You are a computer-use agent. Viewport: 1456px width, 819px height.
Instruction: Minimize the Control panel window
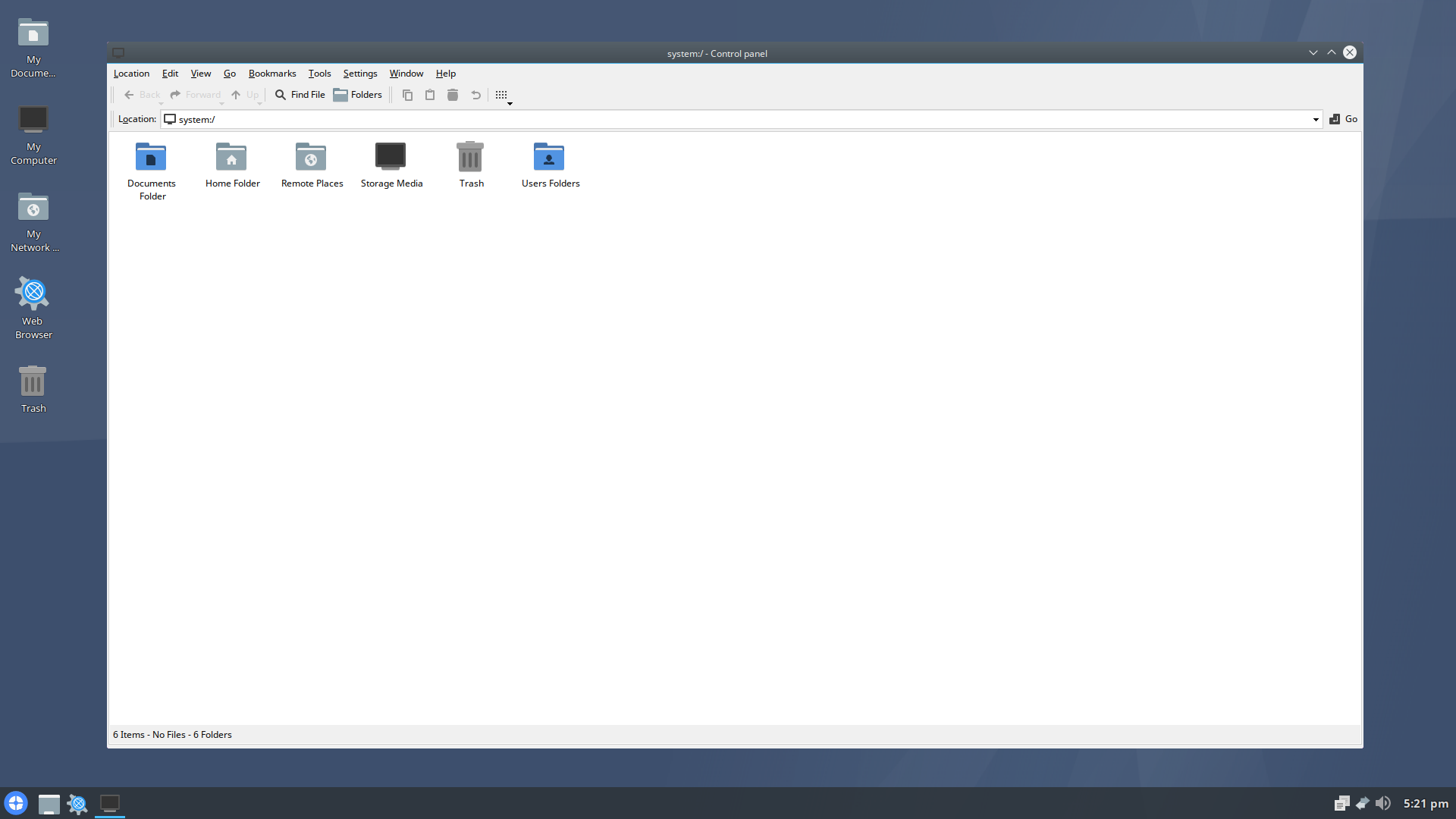(x=1313, y=52)
